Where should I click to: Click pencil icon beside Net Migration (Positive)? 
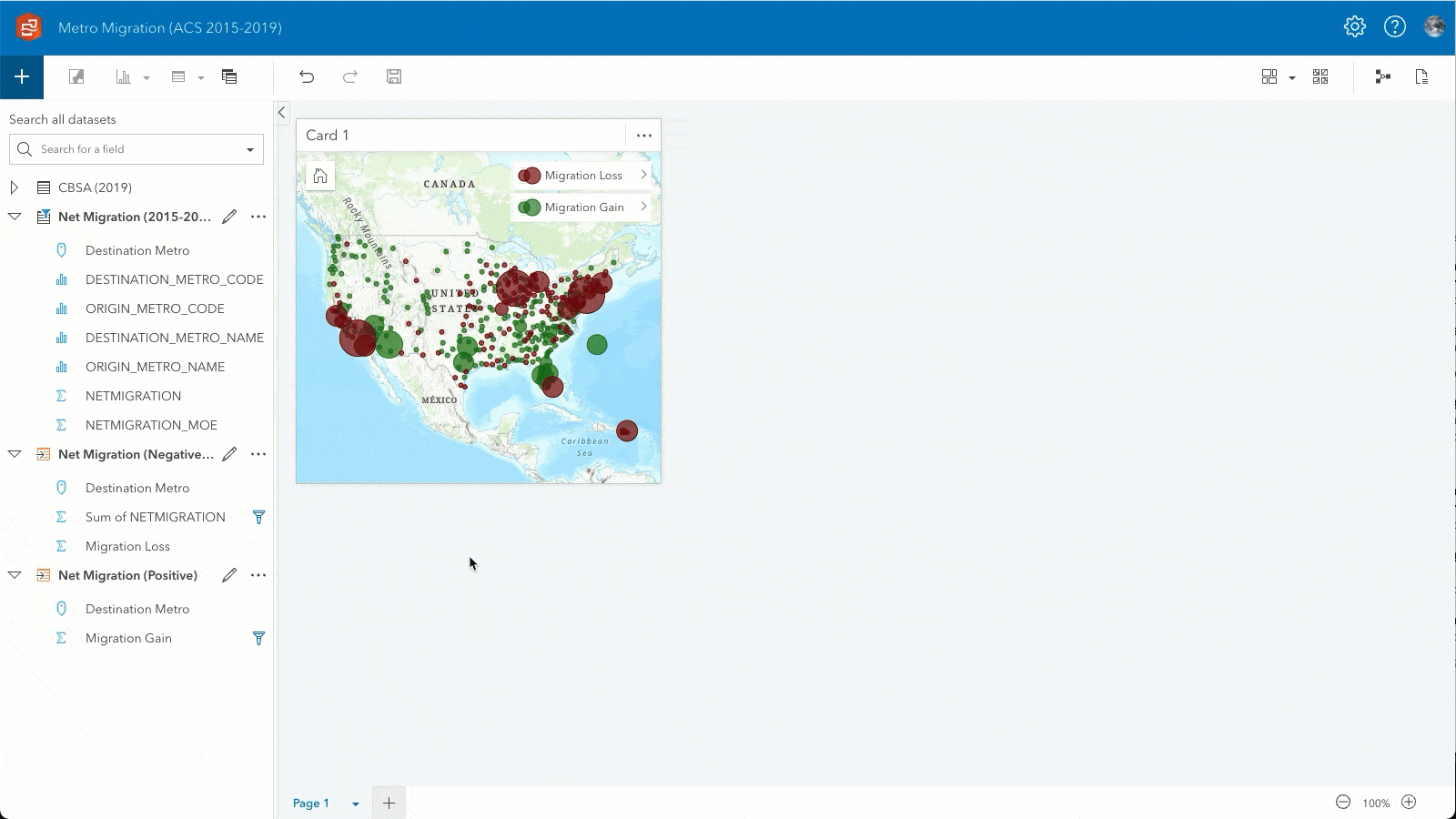(x=229, y=575)
